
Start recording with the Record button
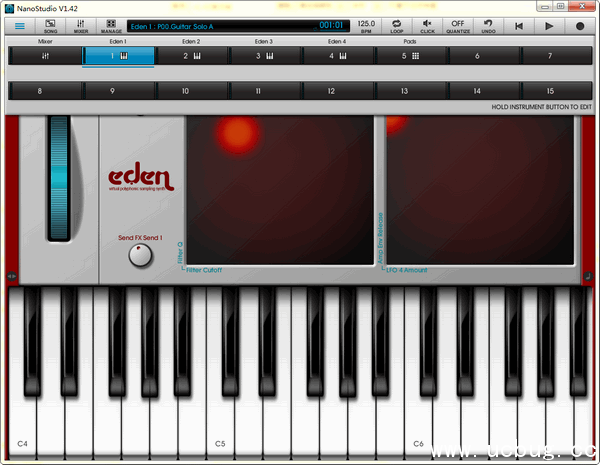pyautogui.click(x=580, y=25)
